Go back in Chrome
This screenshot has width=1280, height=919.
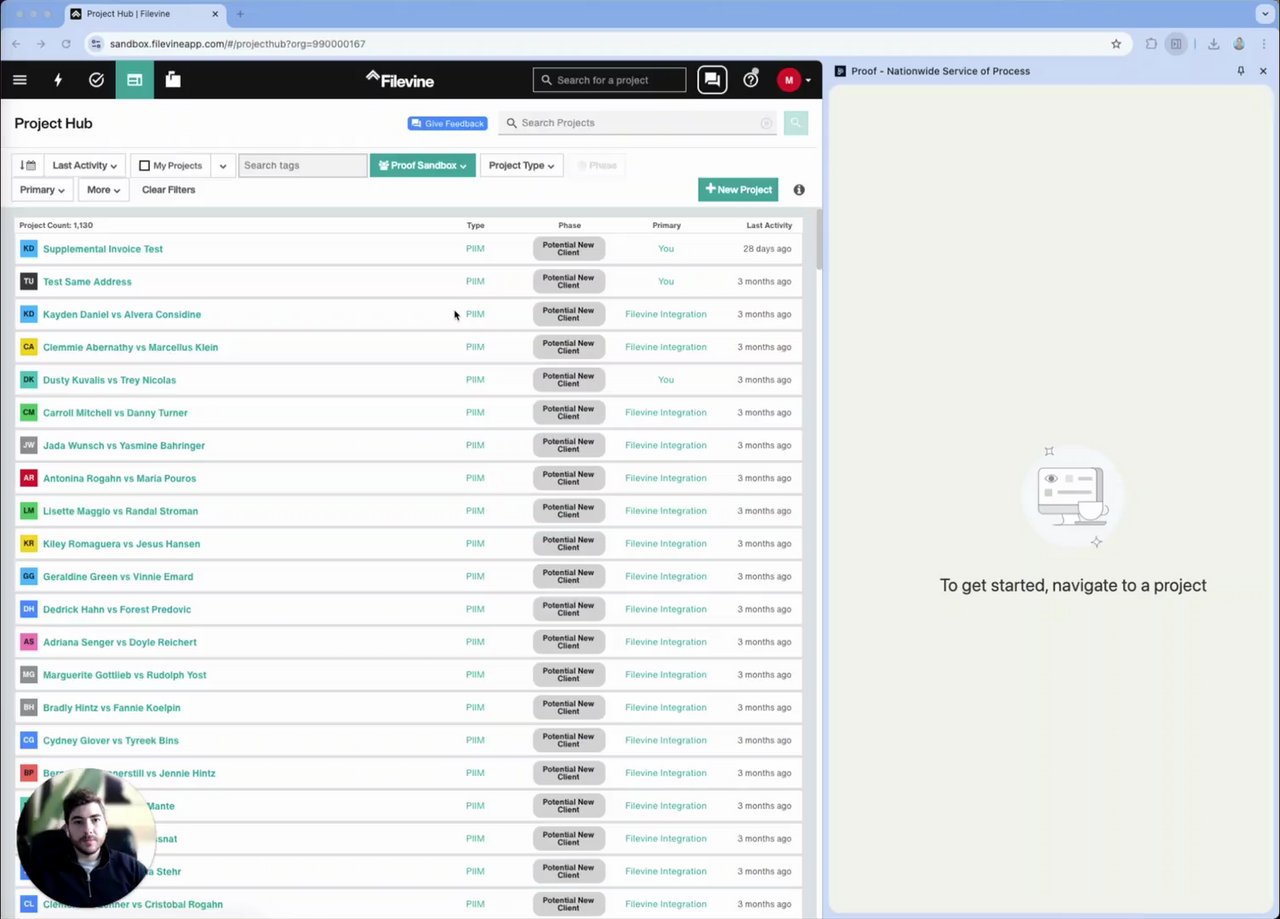click(x=16, y=44)
